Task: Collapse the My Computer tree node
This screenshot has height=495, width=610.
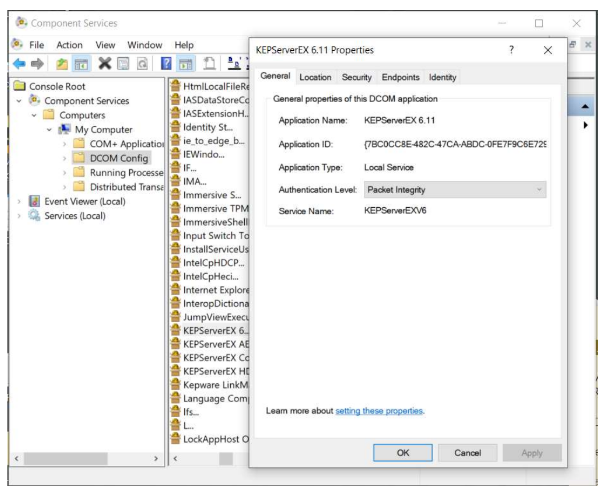Action: (49, 130)
